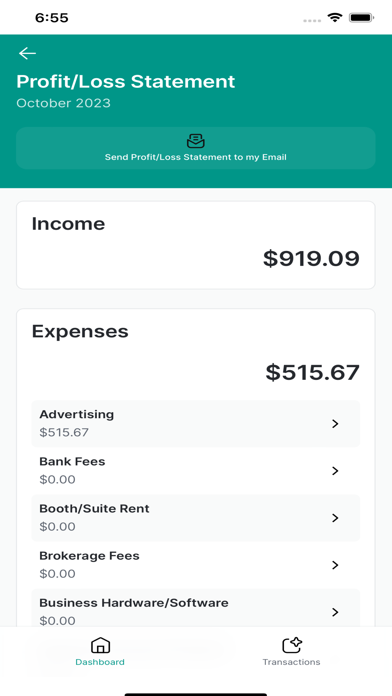Tap the Income $919.09 card

(x=196, y=245)
